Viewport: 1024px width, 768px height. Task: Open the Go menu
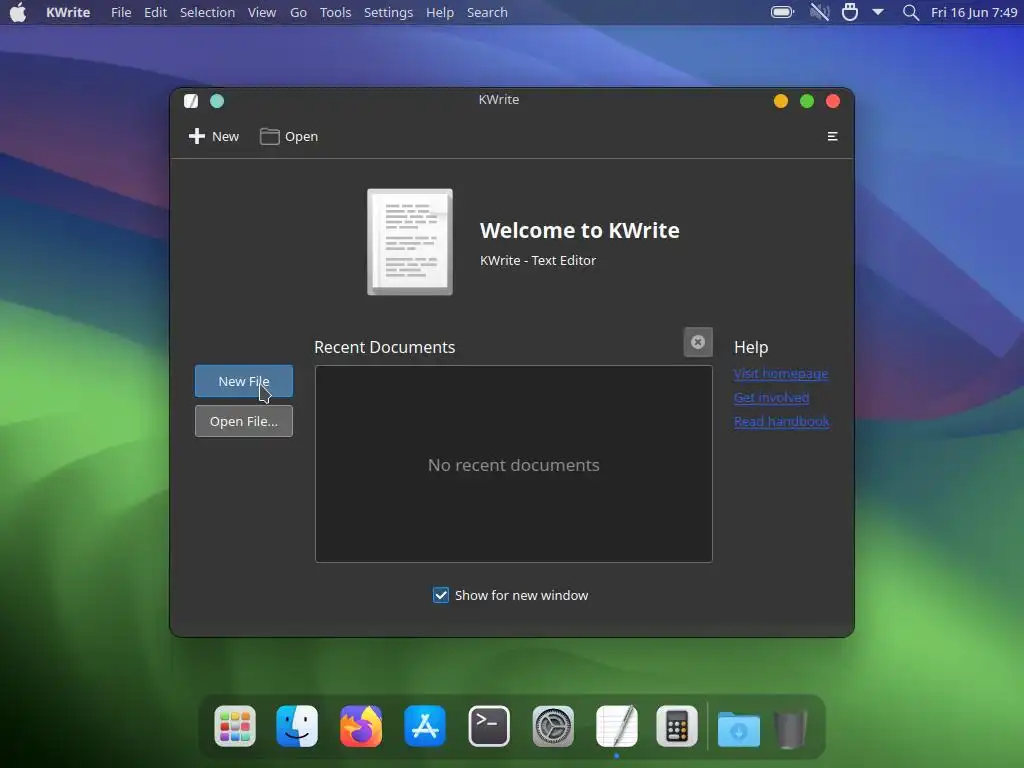[298, 12]
